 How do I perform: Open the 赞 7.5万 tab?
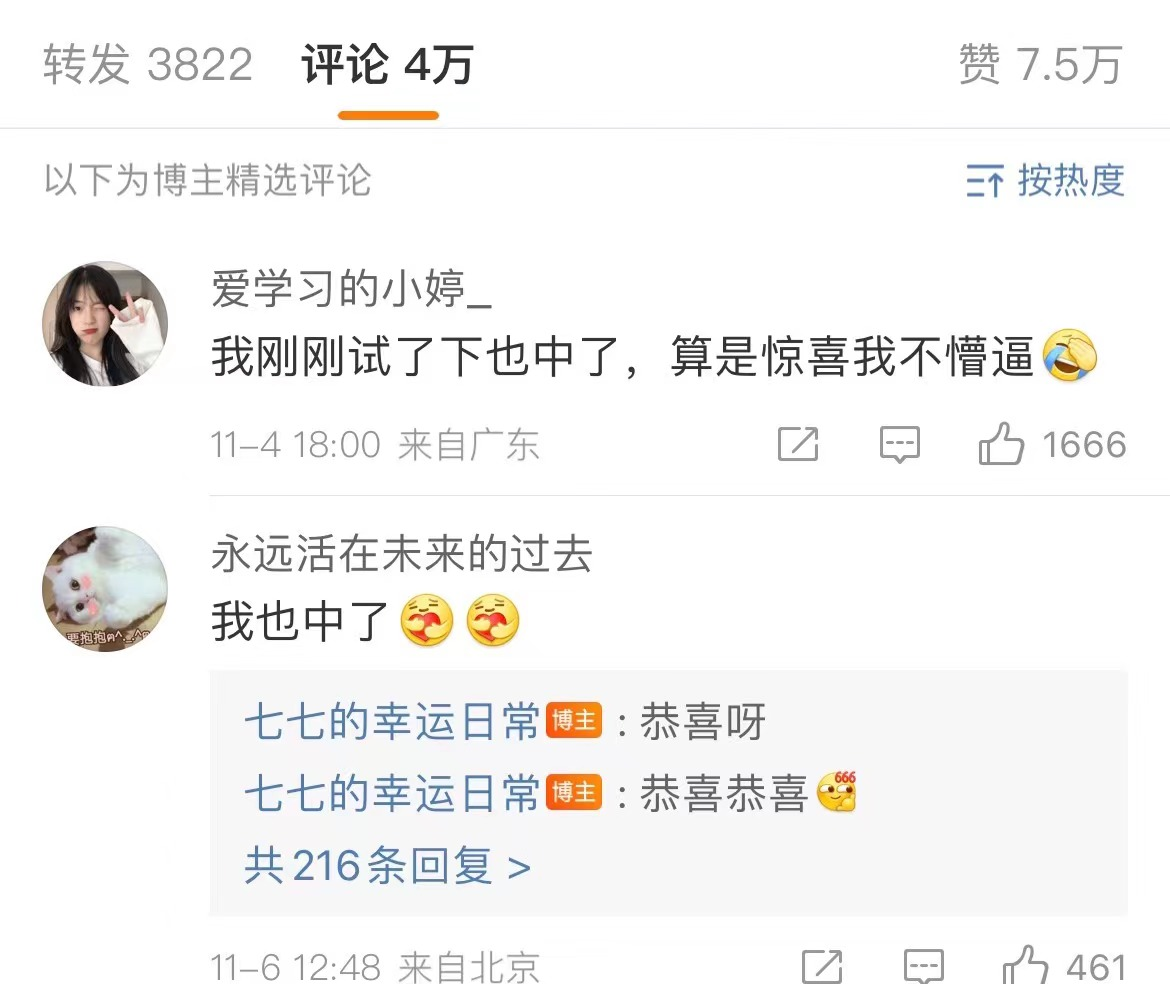1041,64
